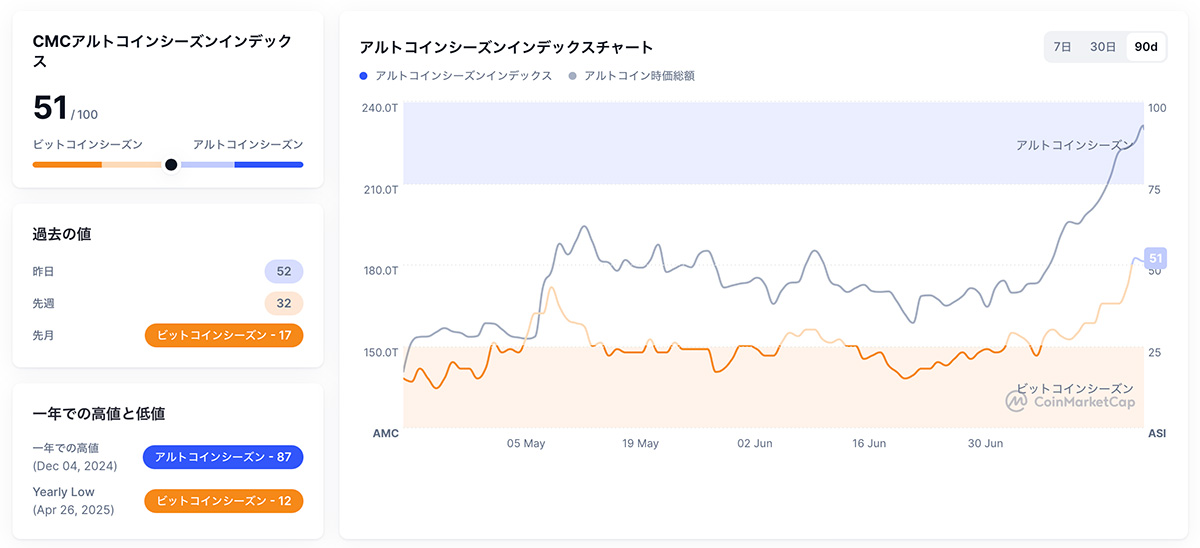
Task: Click the ASI right axis label
Action: click(1157, 433)
